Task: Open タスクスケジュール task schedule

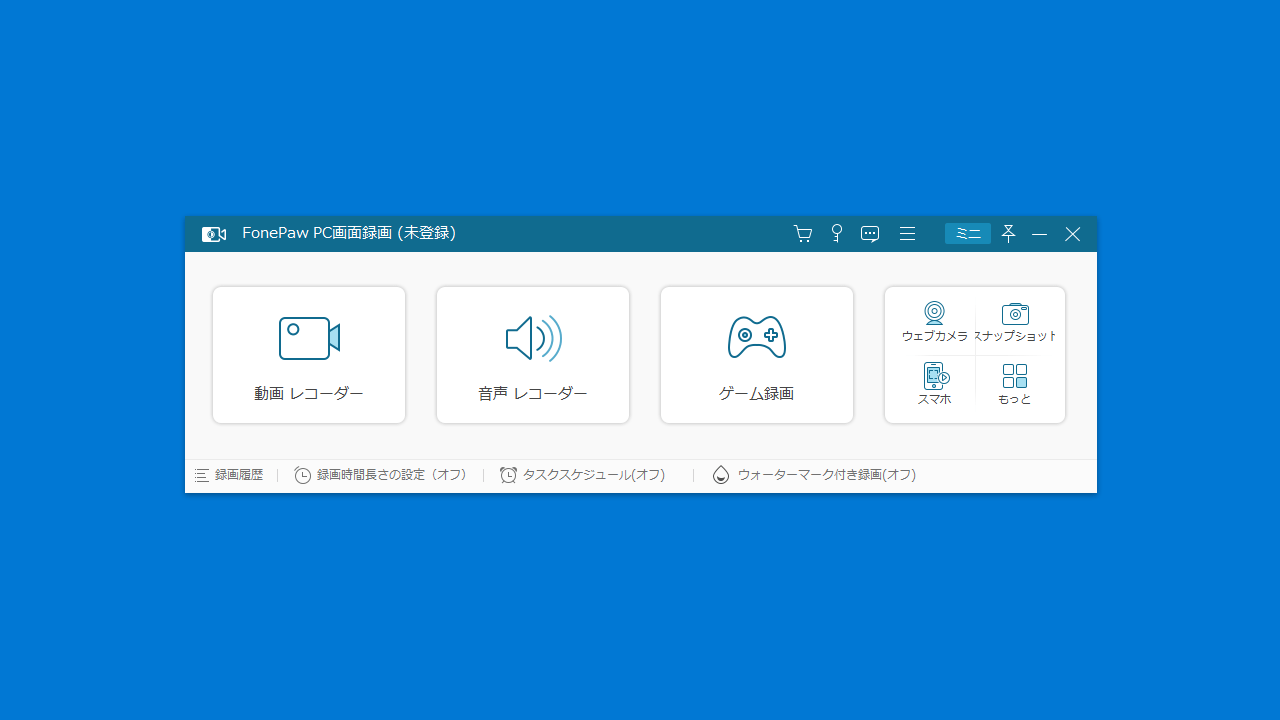Action: click(583, 475)
